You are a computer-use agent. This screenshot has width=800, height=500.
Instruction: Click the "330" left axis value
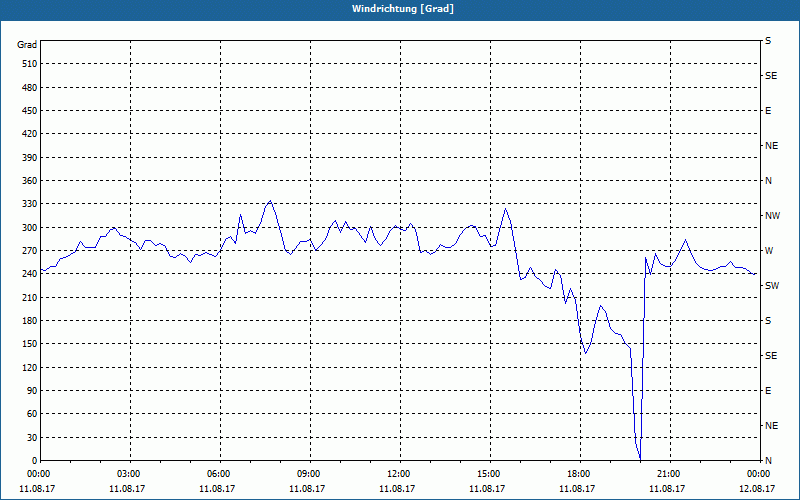pos(30,204)
